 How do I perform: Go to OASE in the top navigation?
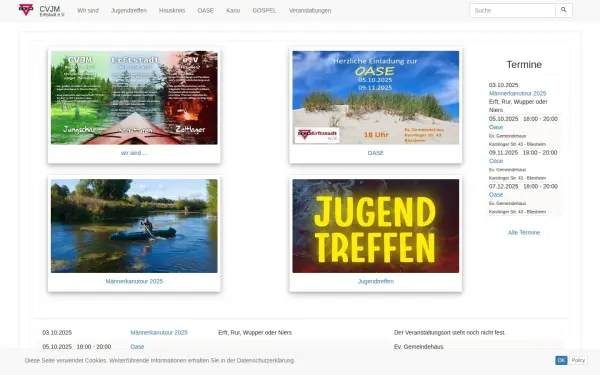(x=205, y=11)
